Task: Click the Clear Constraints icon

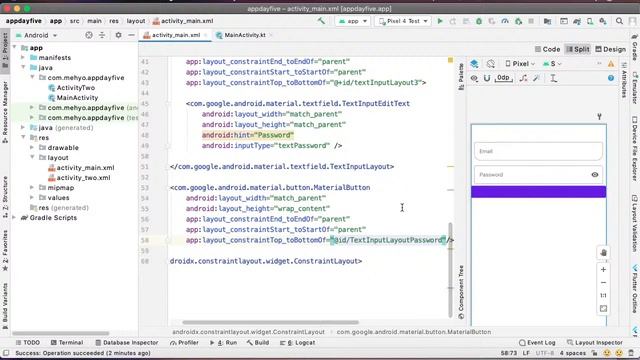Action: (523, 78)
